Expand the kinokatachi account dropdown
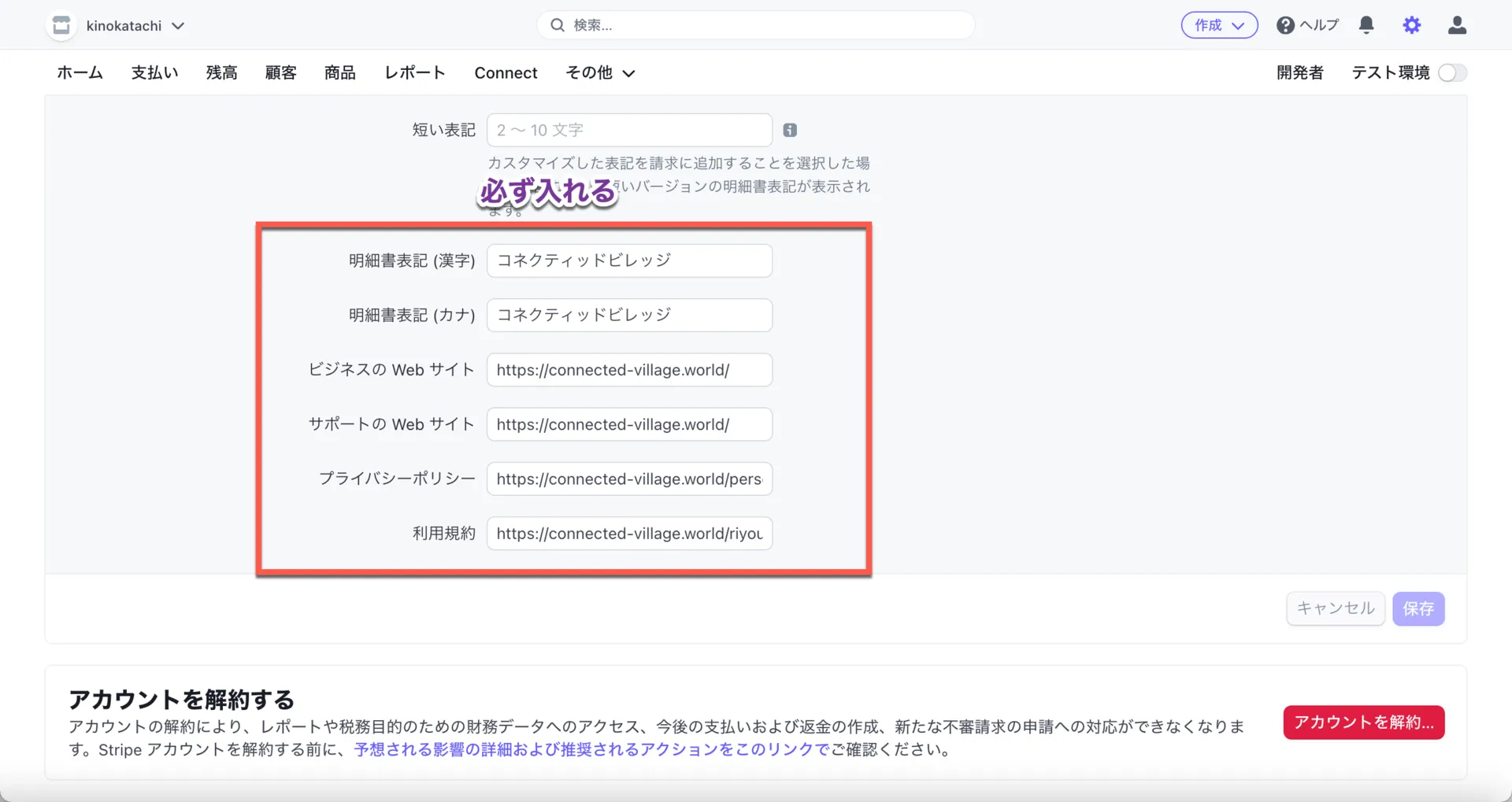This screenshot has width=1512, height=802. [x=178, y=26]
